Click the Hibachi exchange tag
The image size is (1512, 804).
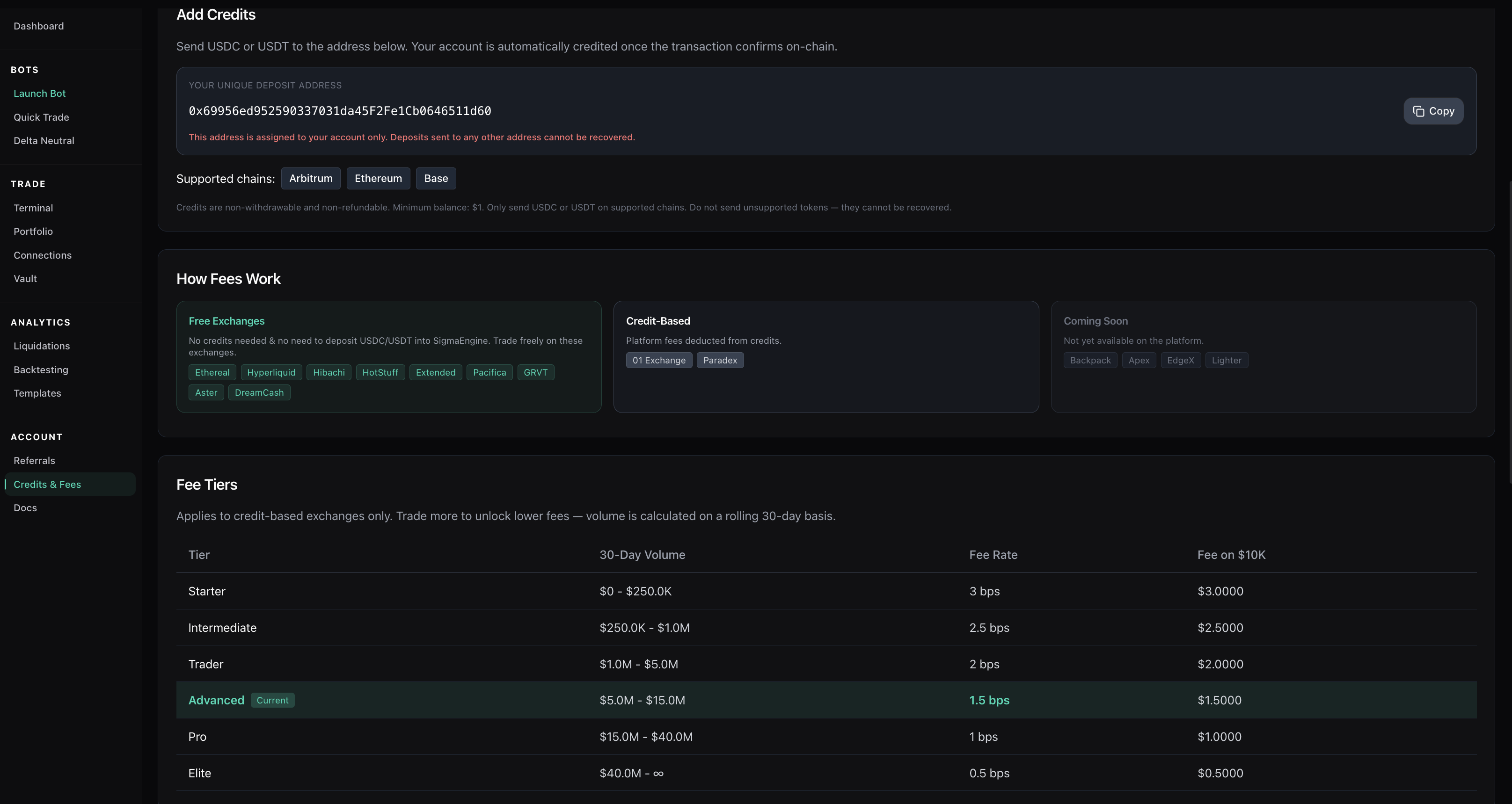tap(329, 372)
